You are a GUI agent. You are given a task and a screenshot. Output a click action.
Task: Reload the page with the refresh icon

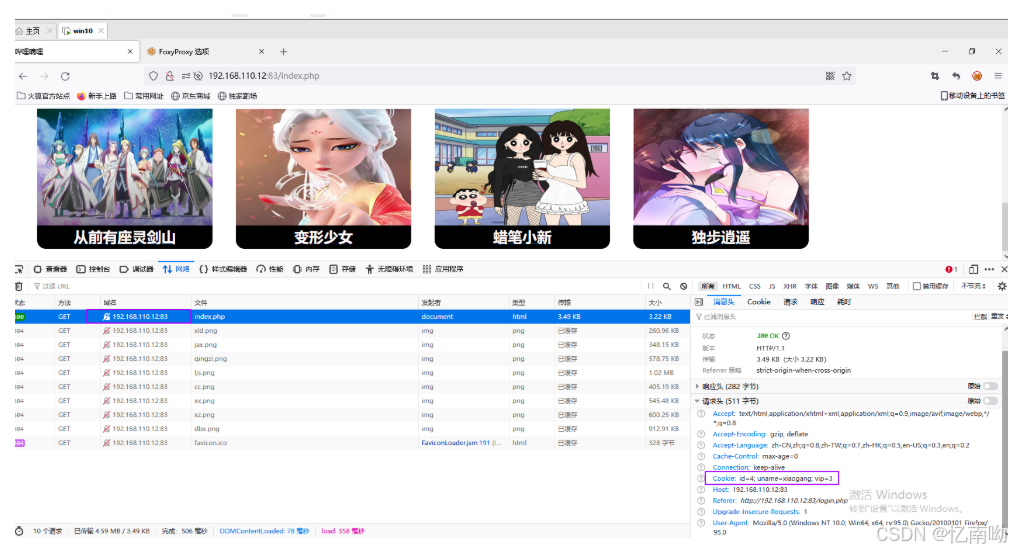[x=65, y=76]
